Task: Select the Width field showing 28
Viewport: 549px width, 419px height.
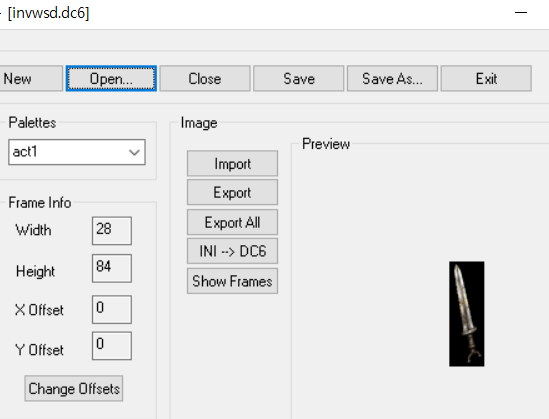Action: pos(112,231)
